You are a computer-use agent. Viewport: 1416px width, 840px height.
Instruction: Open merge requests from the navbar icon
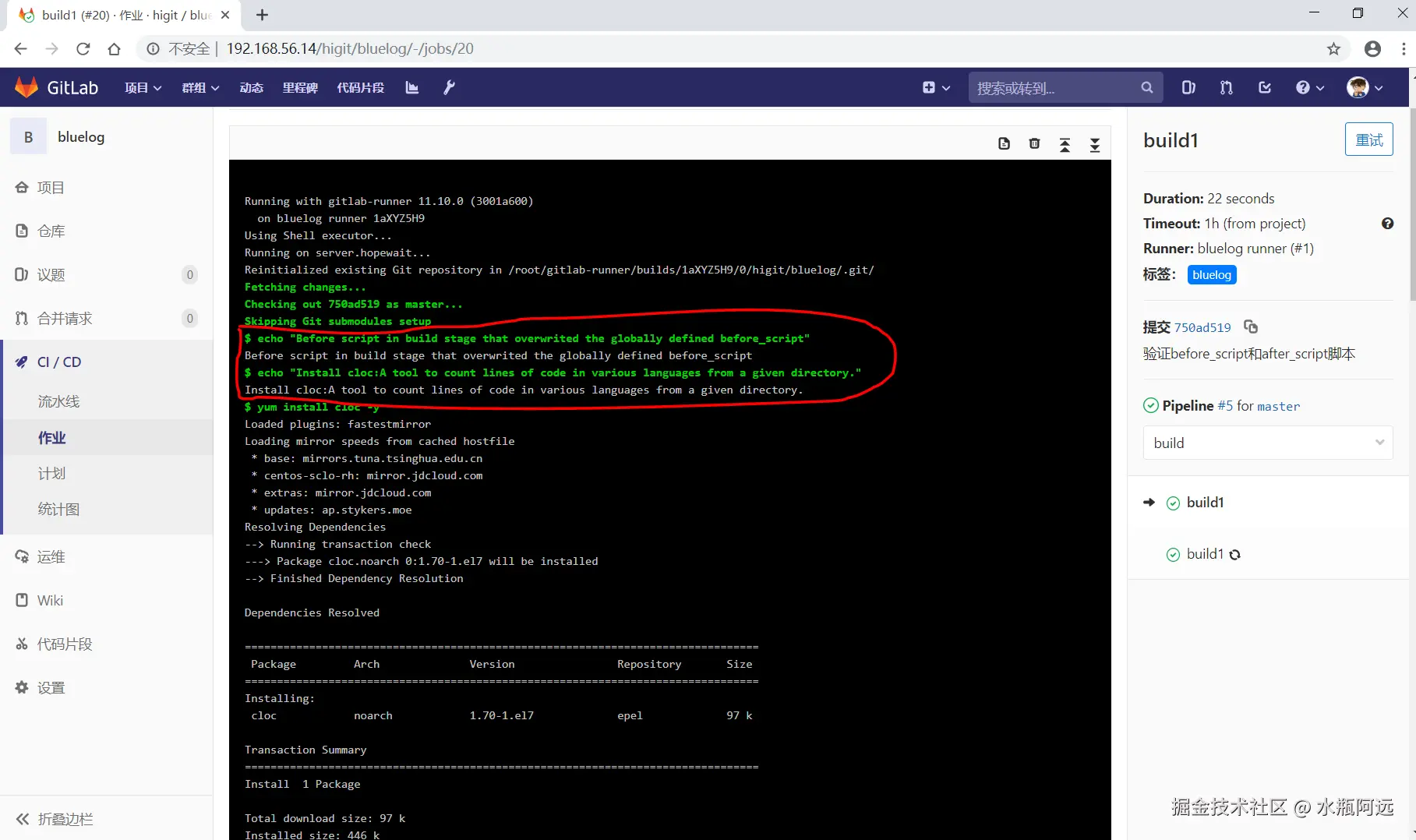[1225, 87]
